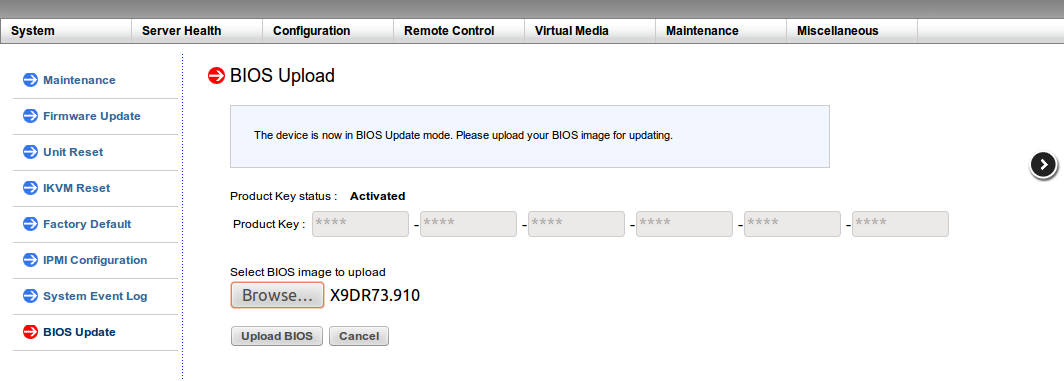Cancel the BIOS upload
This screenshot has height=381, width=1064.
(x=359, y=336)
